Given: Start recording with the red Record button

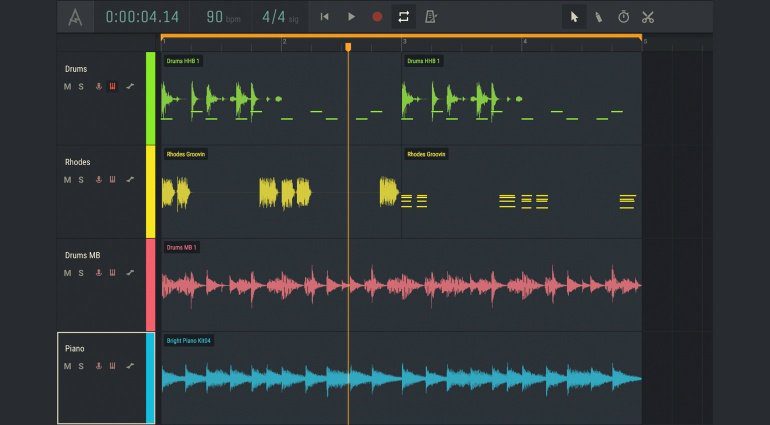Looking at the screenshot, I should coord(377,17).
